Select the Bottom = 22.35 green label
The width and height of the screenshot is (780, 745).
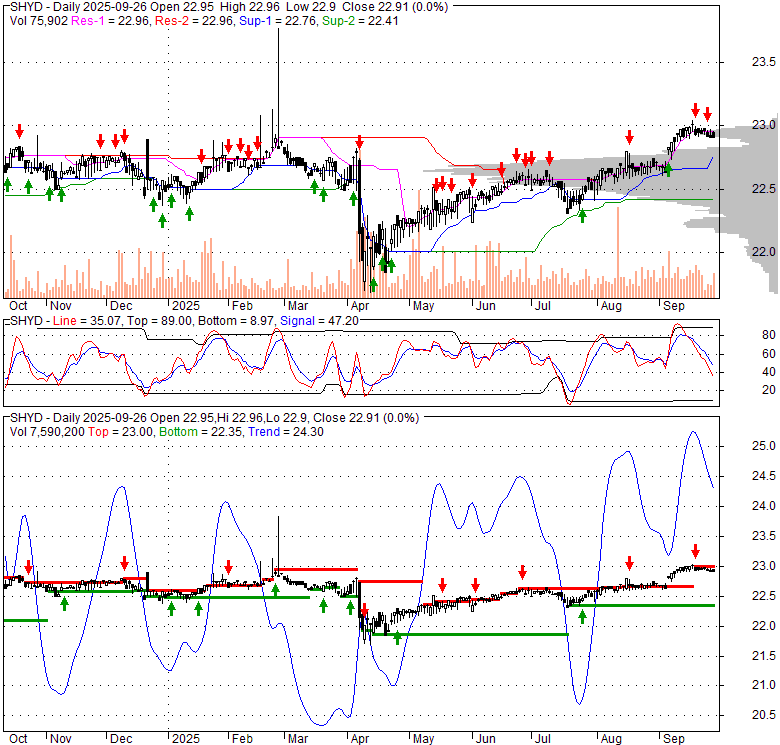(200, 432)
